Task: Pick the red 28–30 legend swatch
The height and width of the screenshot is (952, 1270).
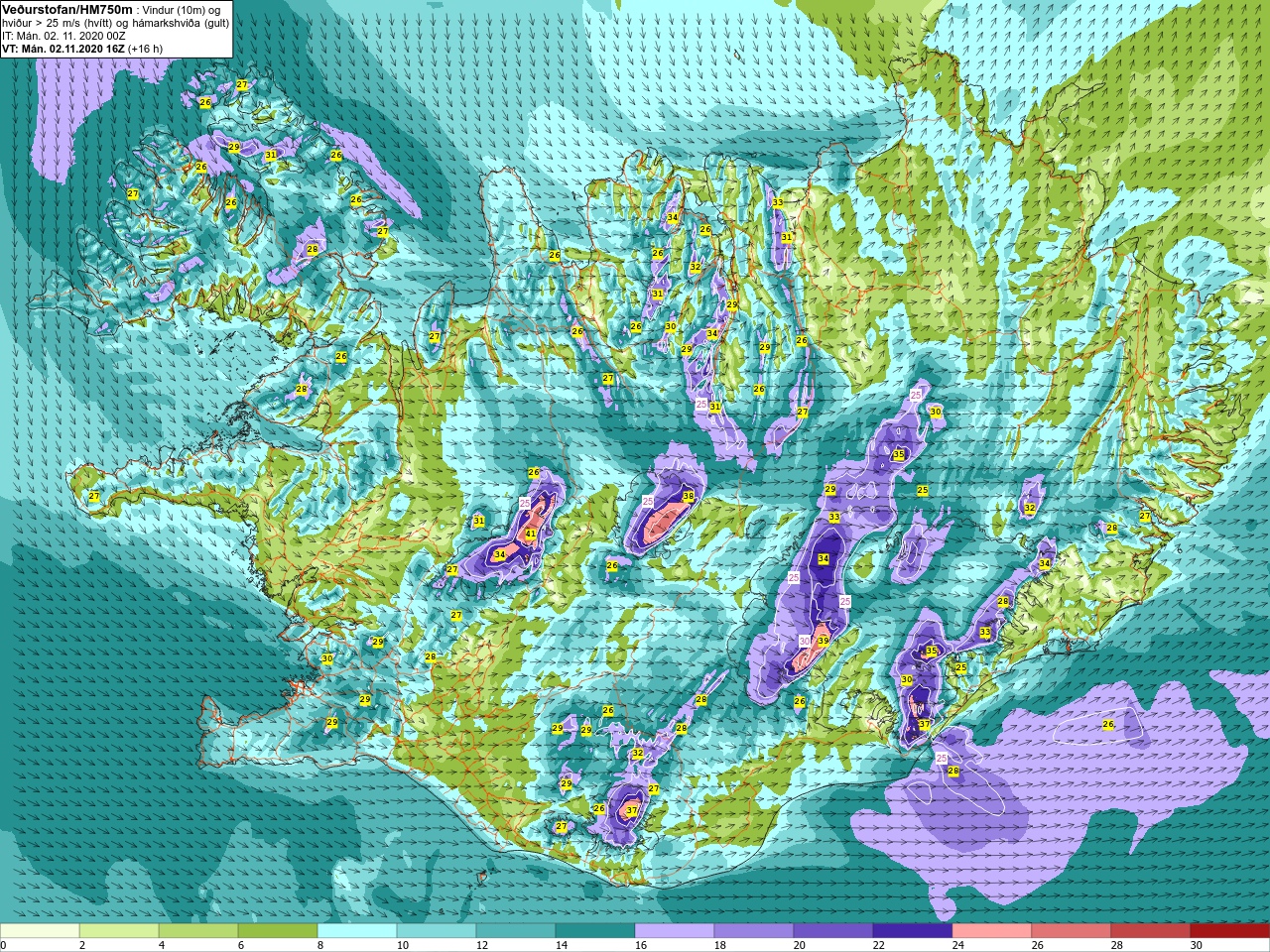Action: 1151,931
